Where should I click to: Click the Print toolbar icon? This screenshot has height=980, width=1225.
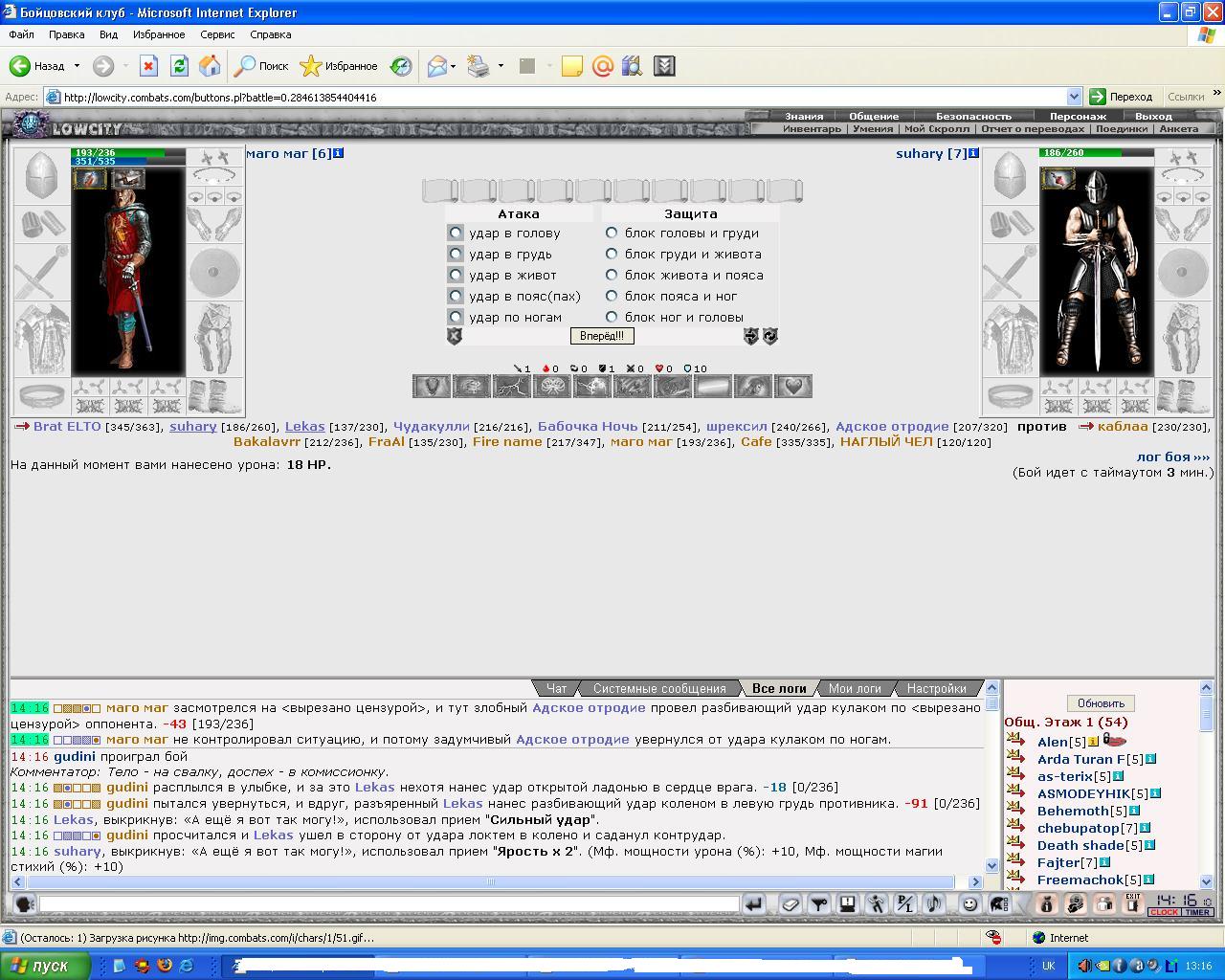pyautogui.click(x=478, y=66)
